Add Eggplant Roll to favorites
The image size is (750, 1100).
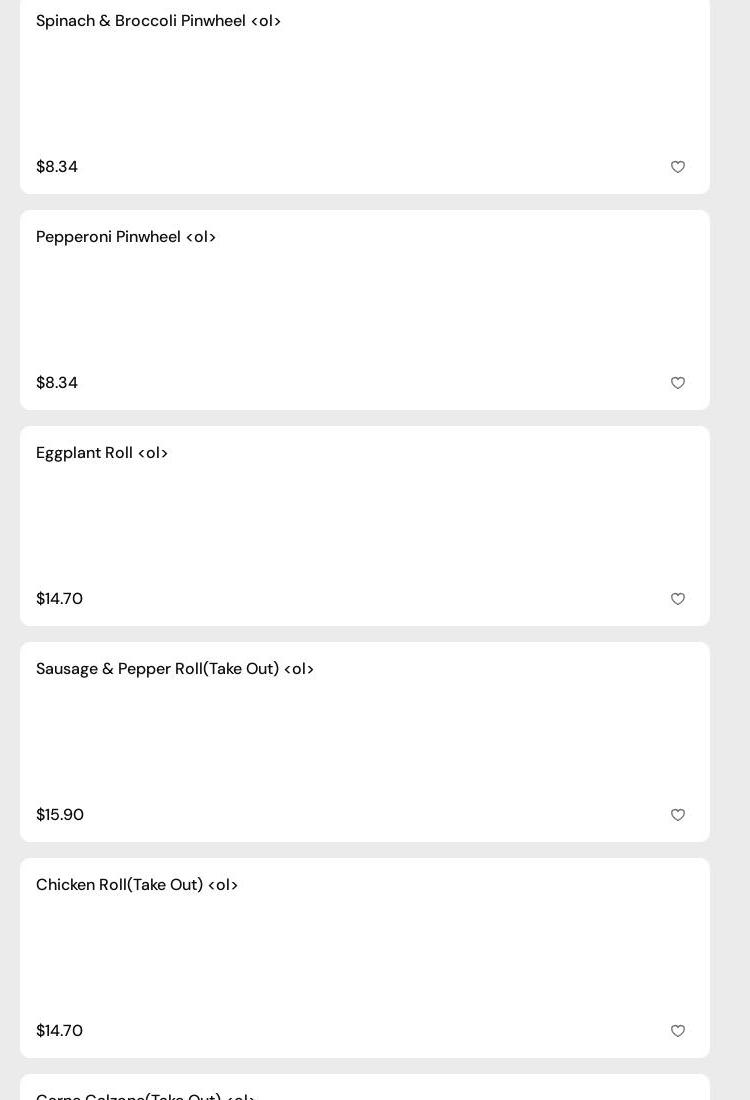(678, 599)
